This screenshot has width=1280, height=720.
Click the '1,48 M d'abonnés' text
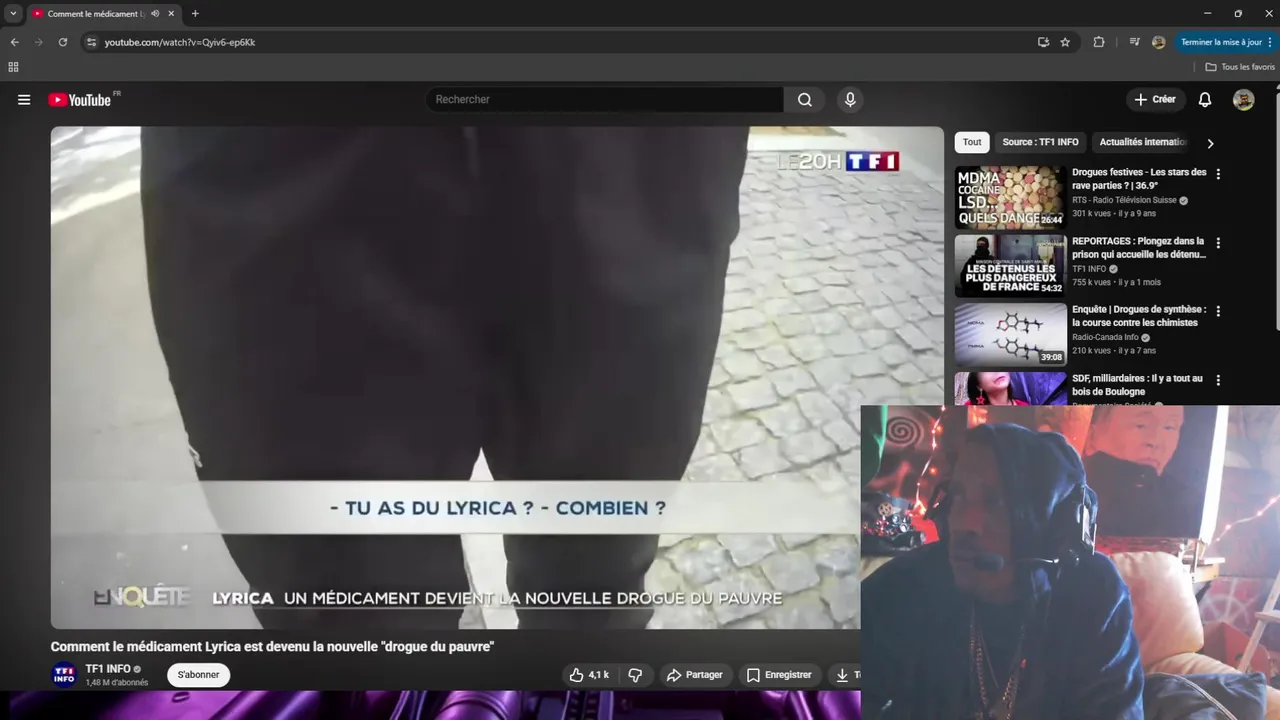[117, 683]
